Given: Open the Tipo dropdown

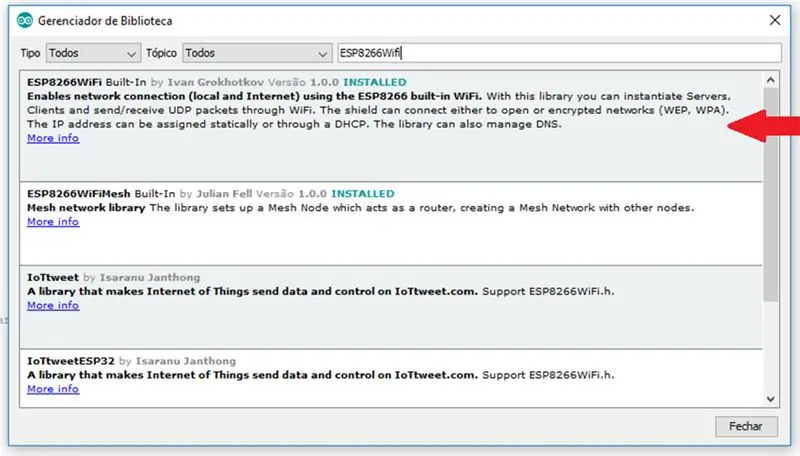Looking at the screenshot, I should [x=93, y=53].
